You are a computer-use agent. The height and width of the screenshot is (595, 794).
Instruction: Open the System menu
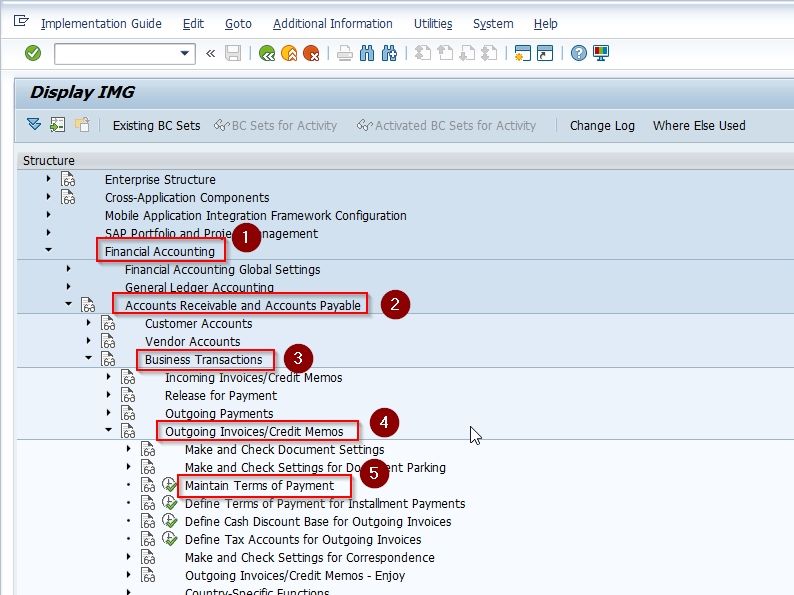[x=493, y=24]
